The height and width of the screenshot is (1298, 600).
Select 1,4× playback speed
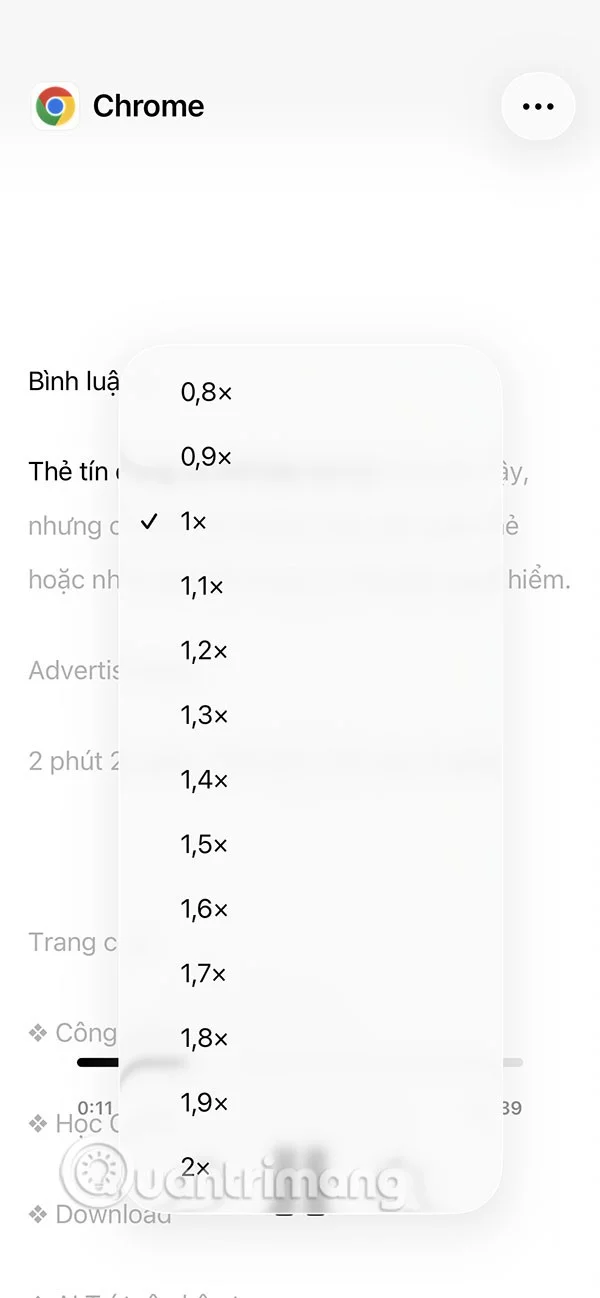click(x=203, y=780)
